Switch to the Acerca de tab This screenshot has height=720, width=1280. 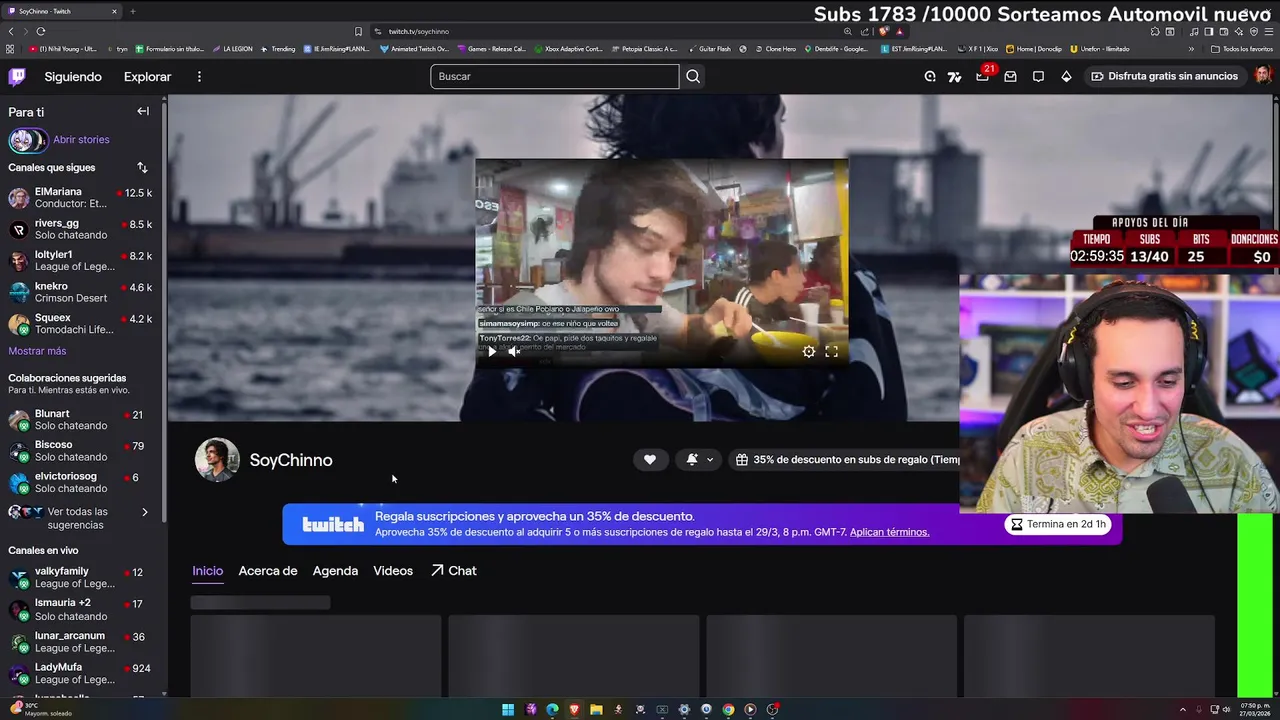pyautogui.click(x=268, y=571)
